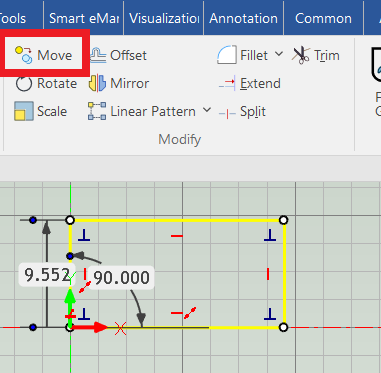Click the 9.552 dimension value

47,275
